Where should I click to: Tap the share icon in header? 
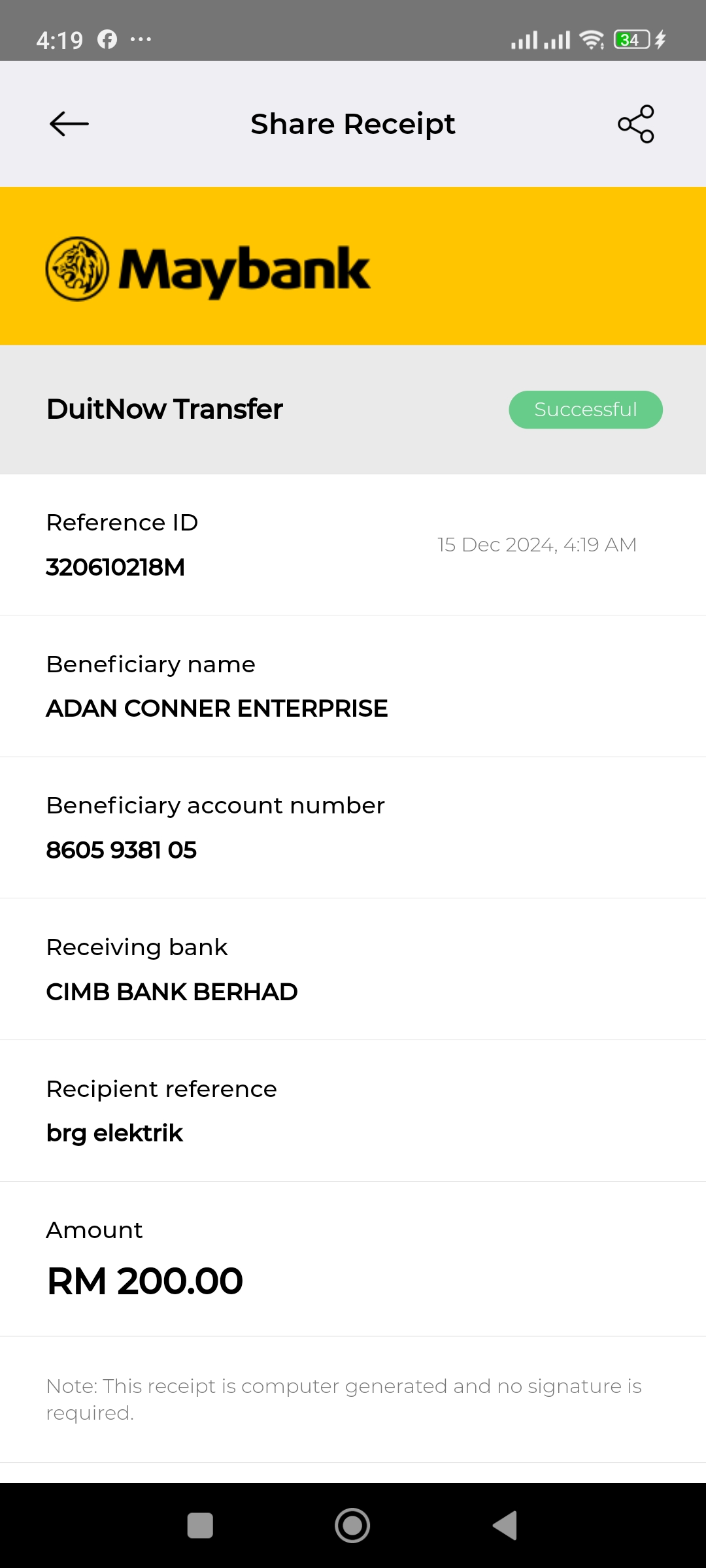(636, 123)
